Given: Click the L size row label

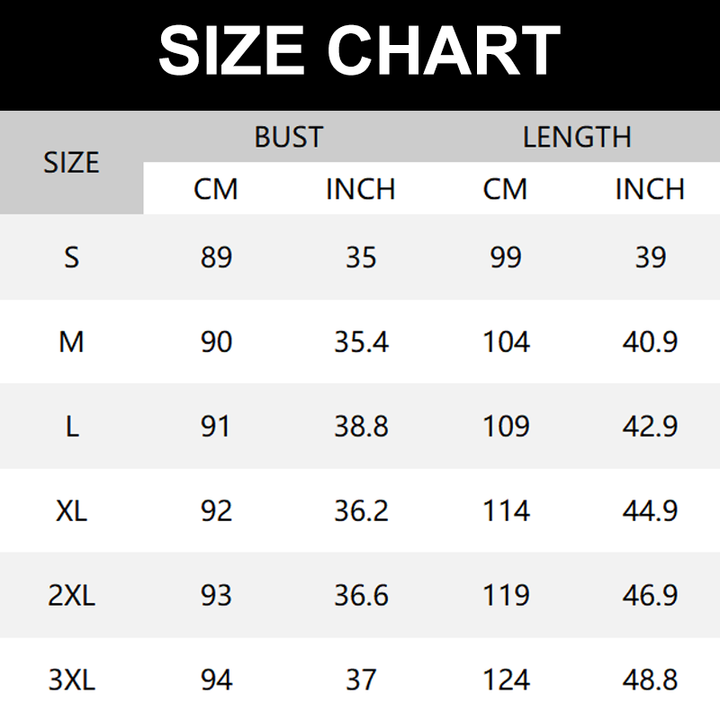Looking at the screenshot, I should tap(72, 427).
